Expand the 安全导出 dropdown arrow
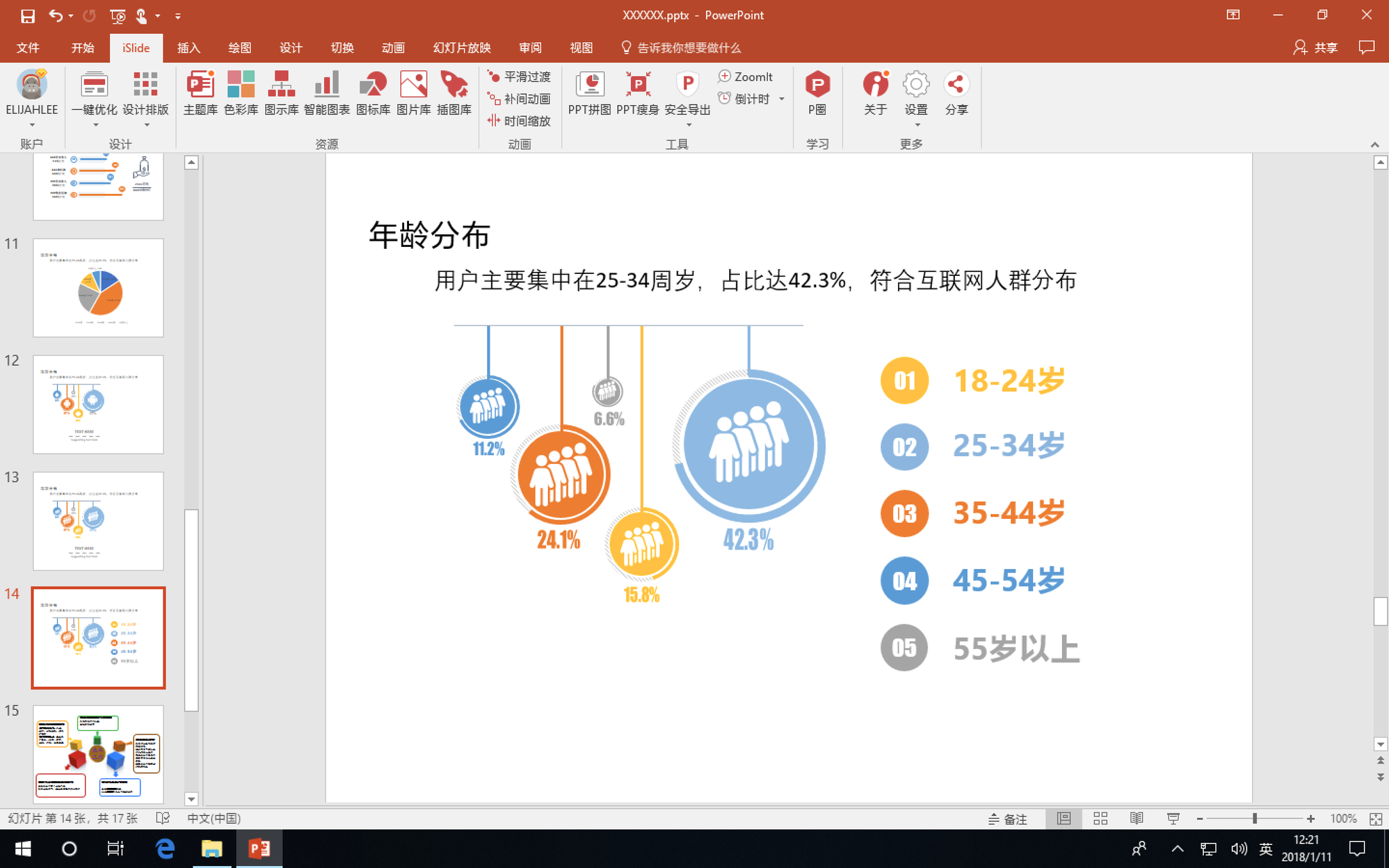 click(x=688, y=125)
